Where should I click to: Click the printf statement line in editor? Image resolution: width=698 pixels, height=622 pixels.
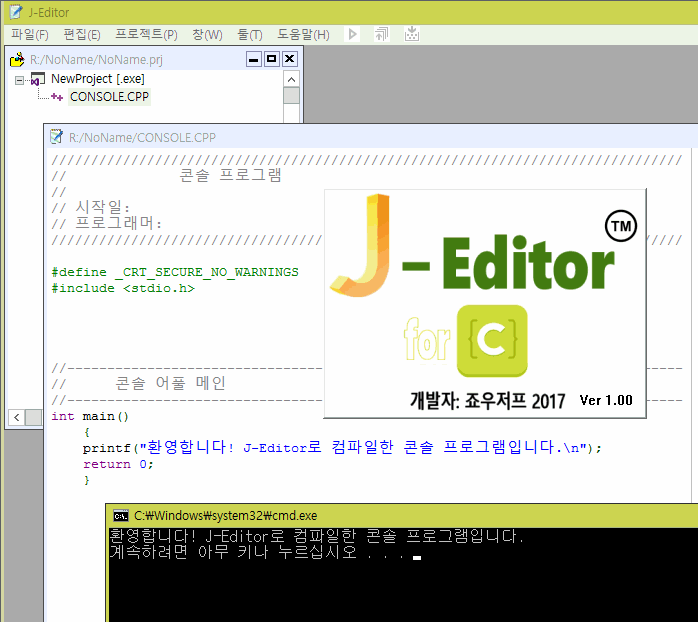click(x=342, y=447)
